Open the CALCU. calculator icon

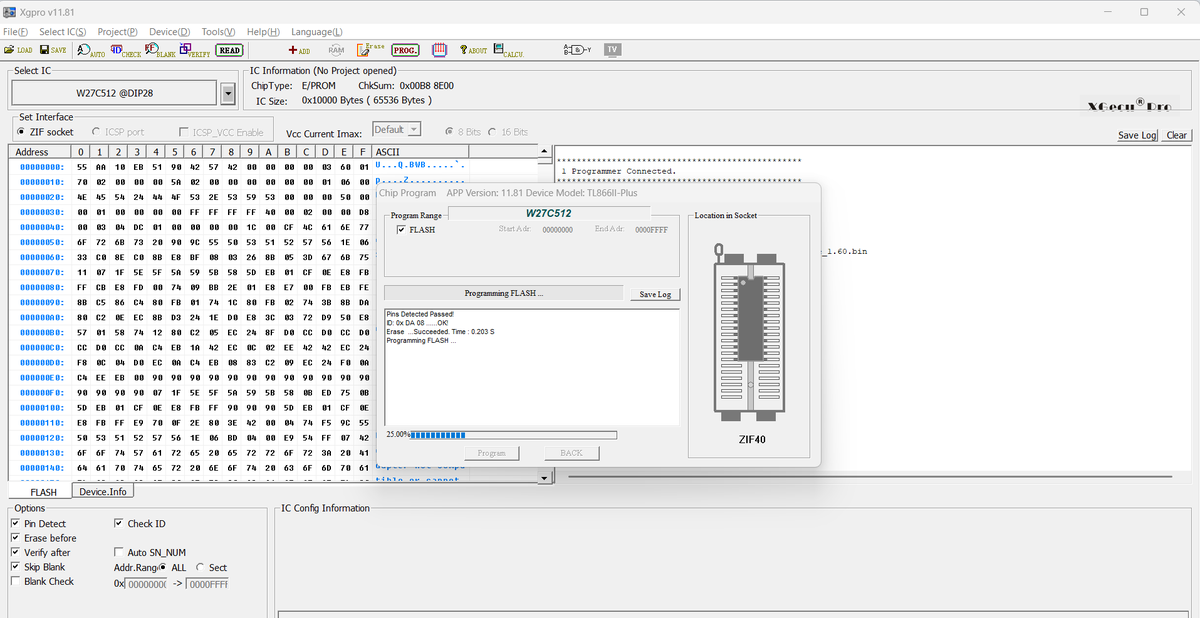point(508,50)
